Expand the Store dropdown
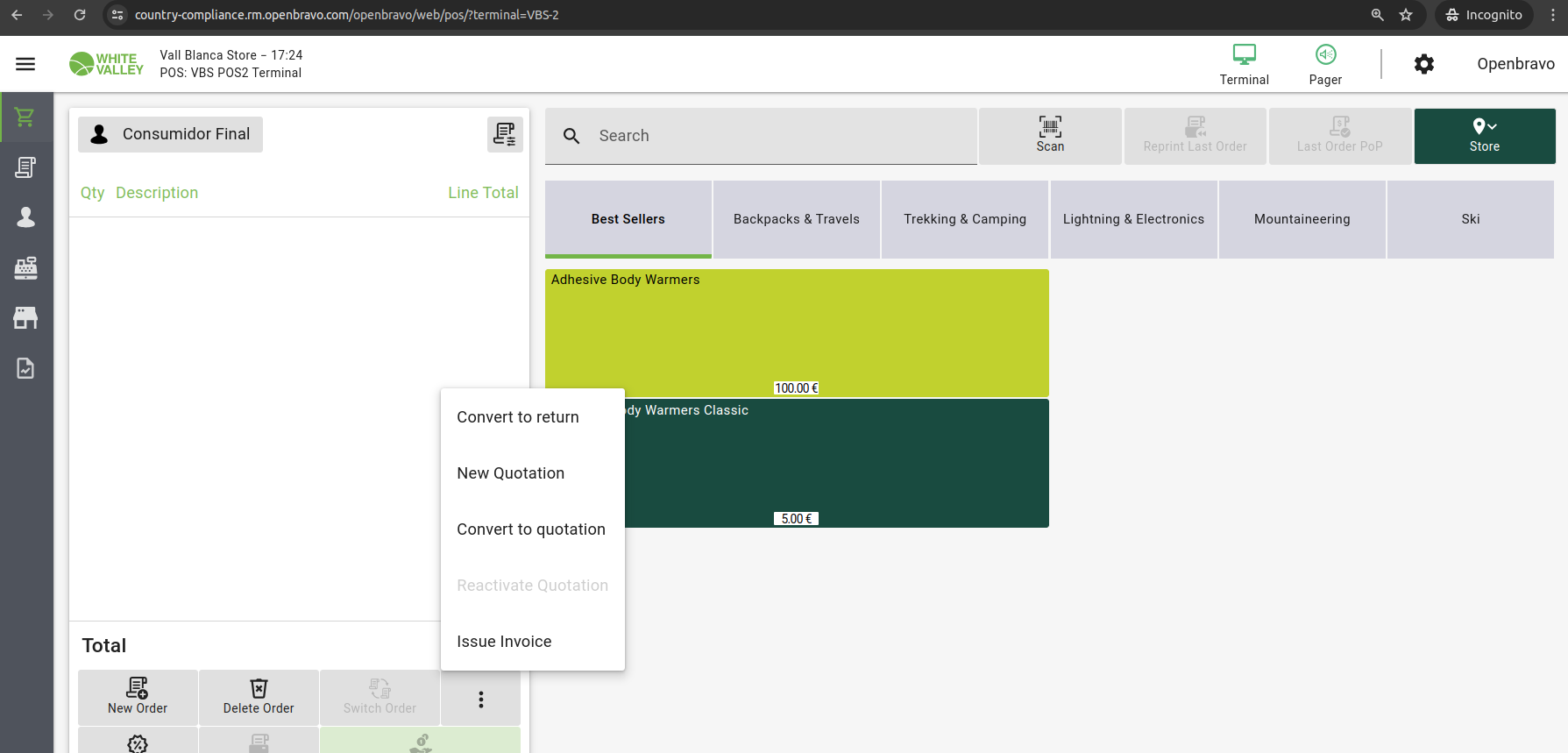Viewport: 1568px width, 753px height. point(1484,135)
